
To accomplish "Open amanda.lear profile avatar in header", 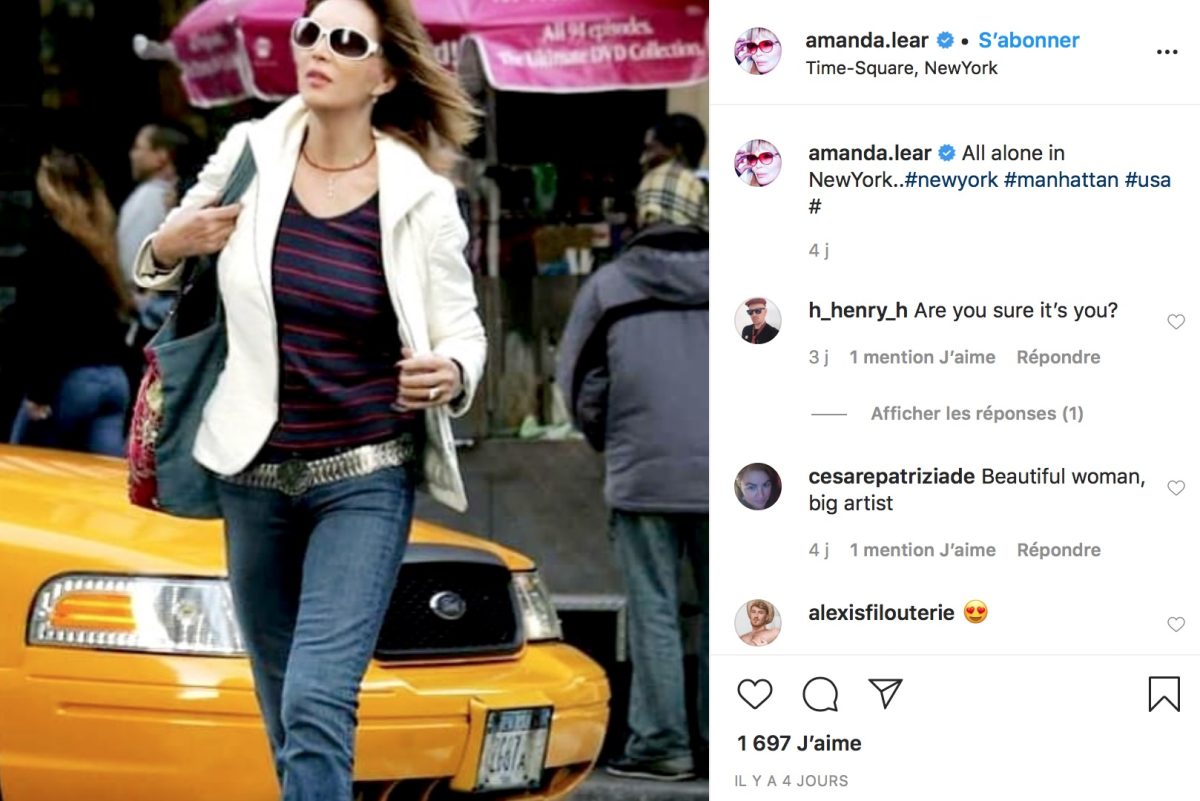I will (758, 51).
